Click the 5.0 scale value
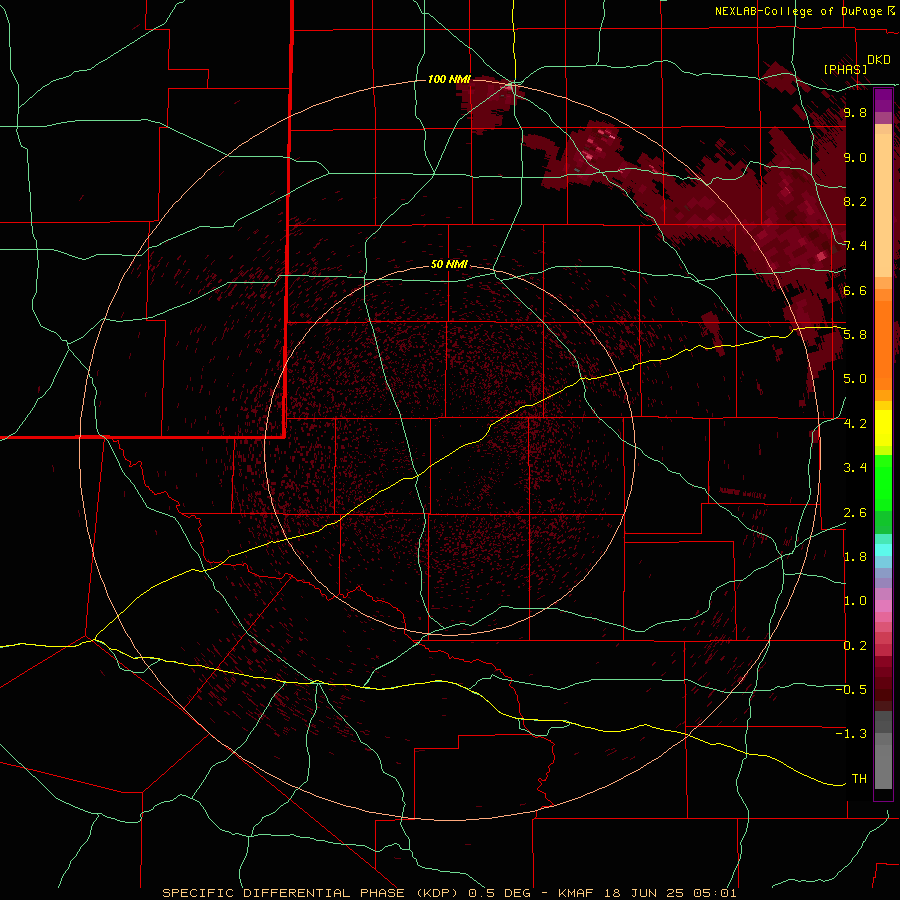 [x=855, y=379]
